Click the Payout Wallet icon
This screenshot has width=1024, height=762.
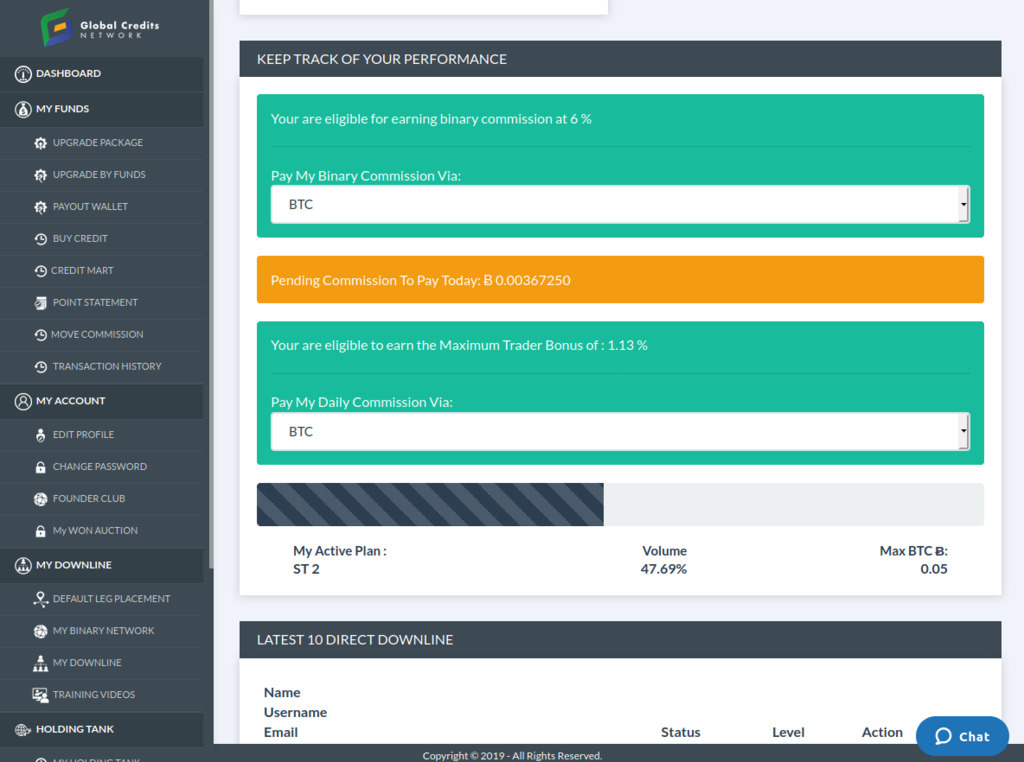click(40, 207)
